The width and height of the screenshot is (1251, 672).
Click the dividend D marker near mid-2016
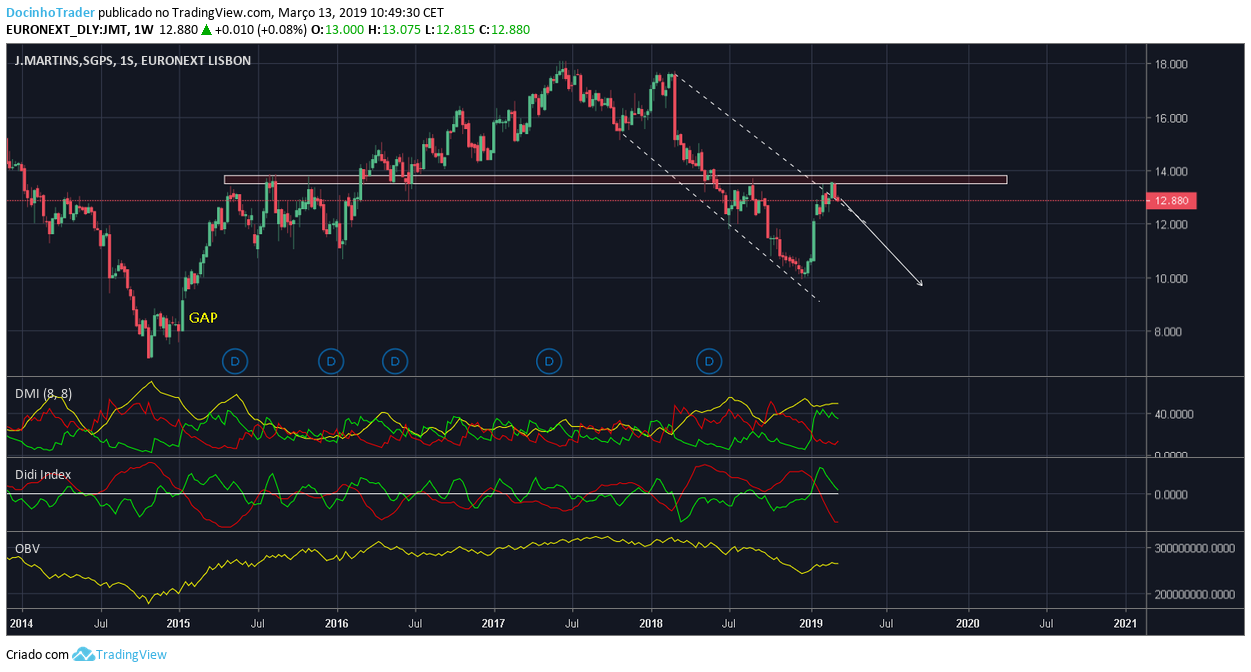[x=395, y=360]
